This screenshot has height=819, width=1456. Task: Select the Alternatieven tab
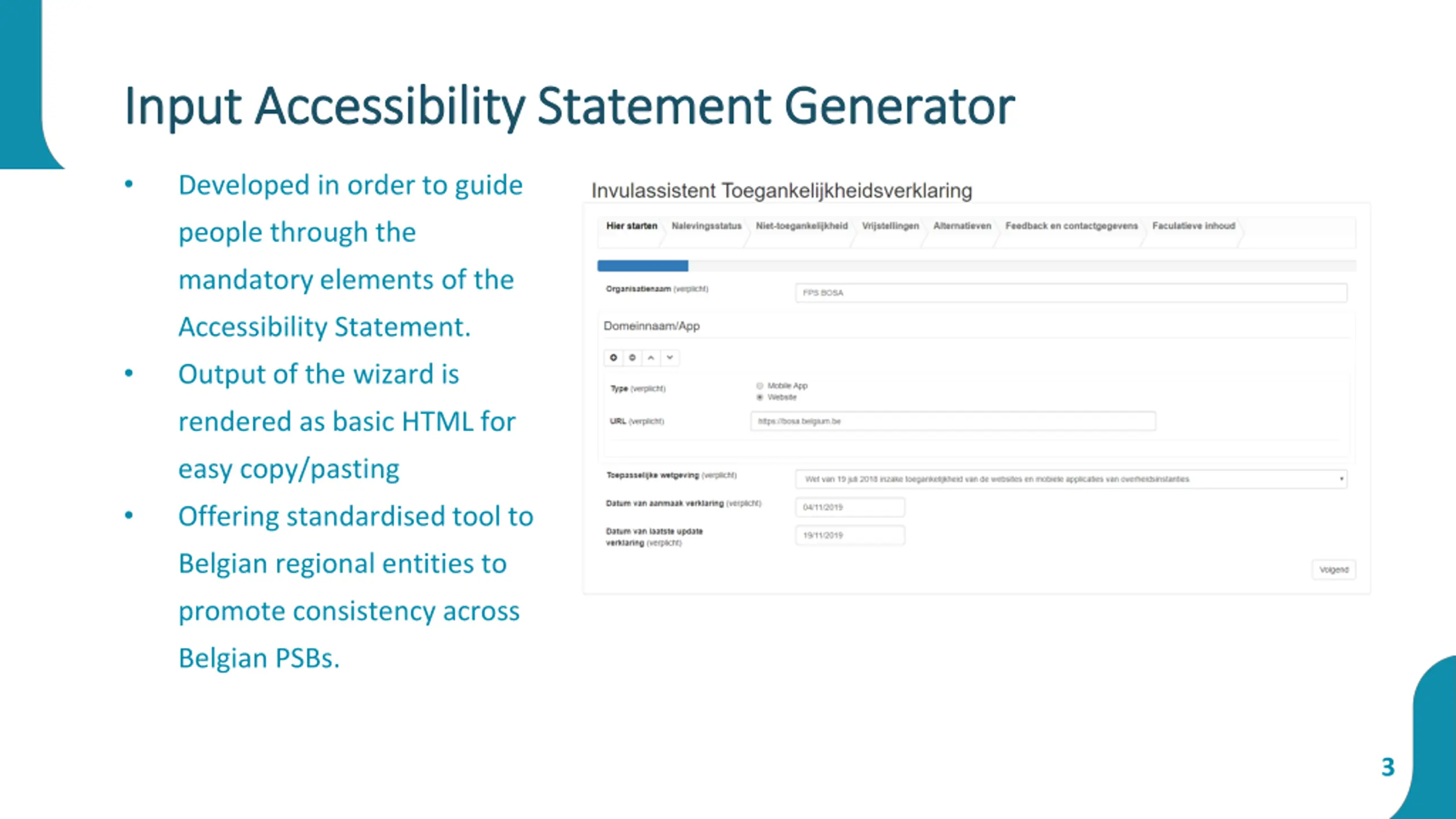[962, 226]
